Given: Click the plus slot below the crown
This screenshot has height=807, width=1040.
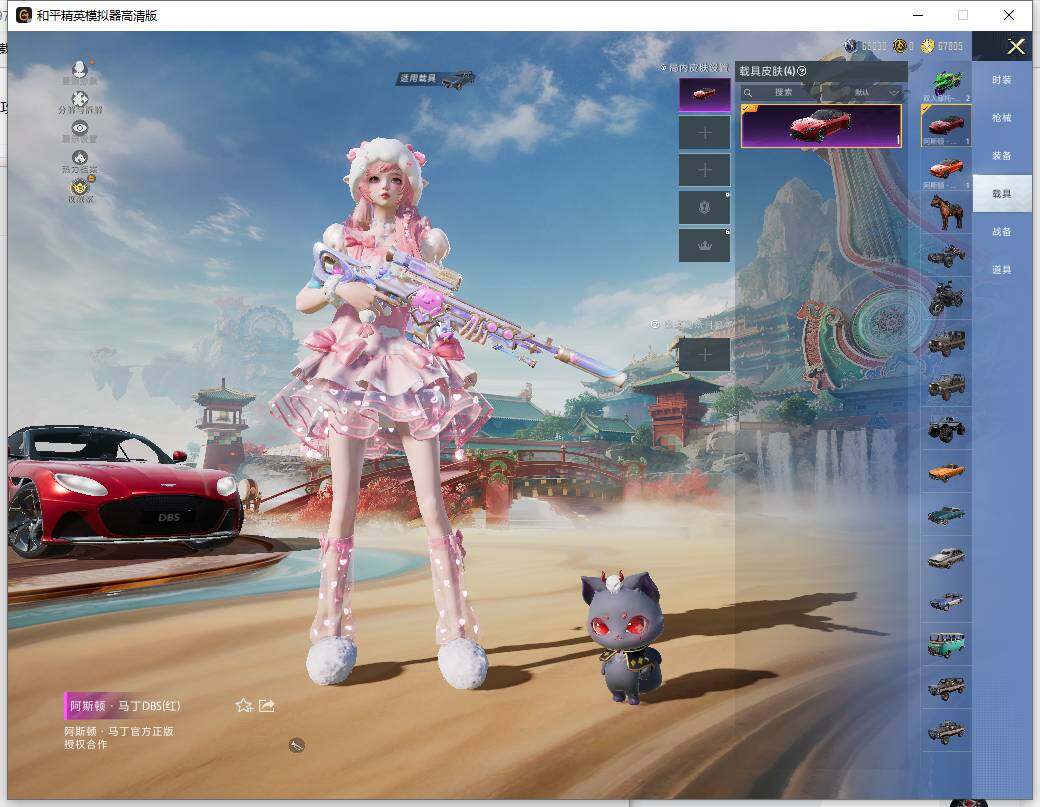Looking at the screenshot, I should pos(704,354).
